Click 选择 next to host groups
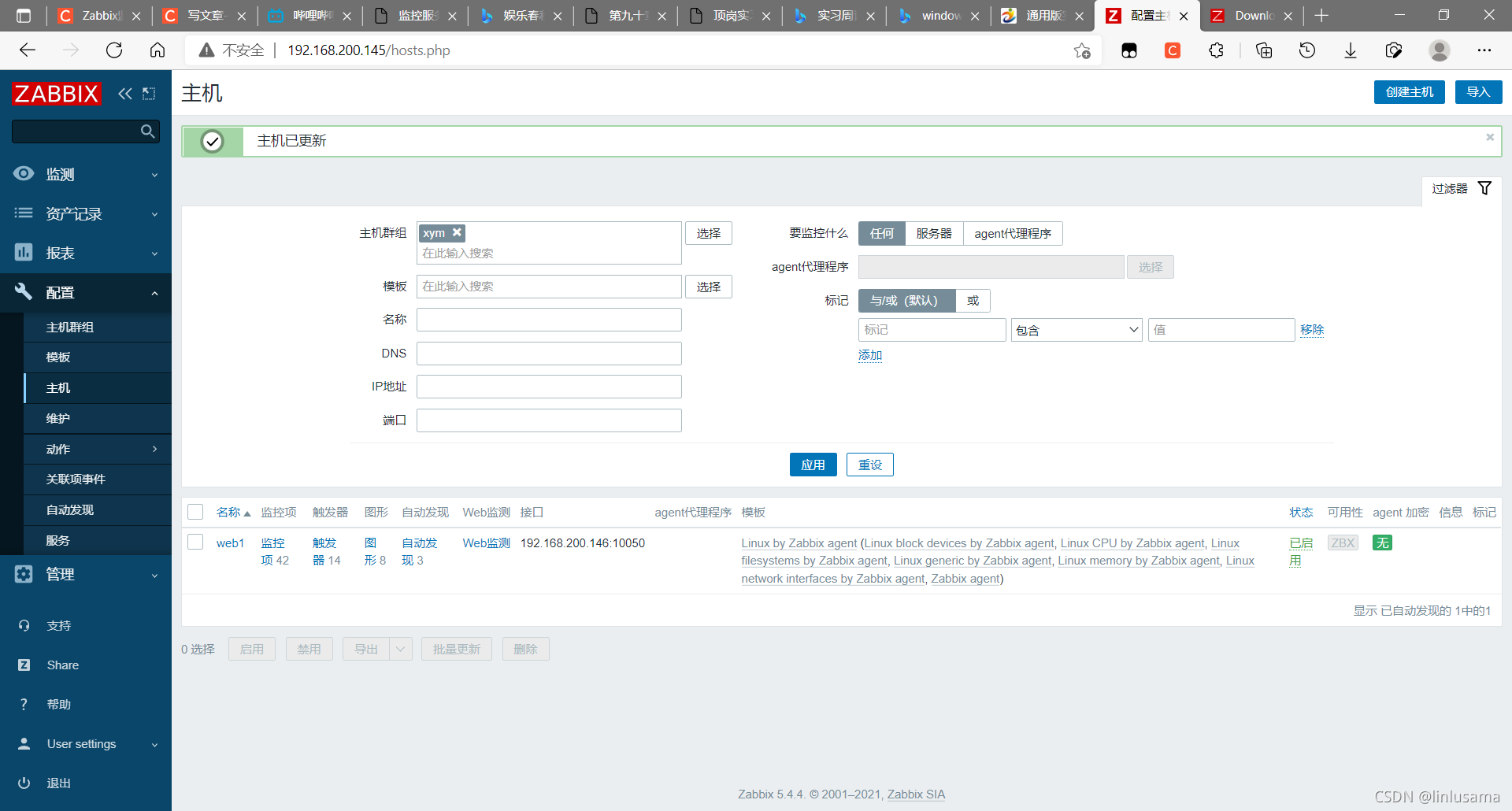The height and width of the screenshot is (811, 1512). pyautogui.click(x=708, y=233)
